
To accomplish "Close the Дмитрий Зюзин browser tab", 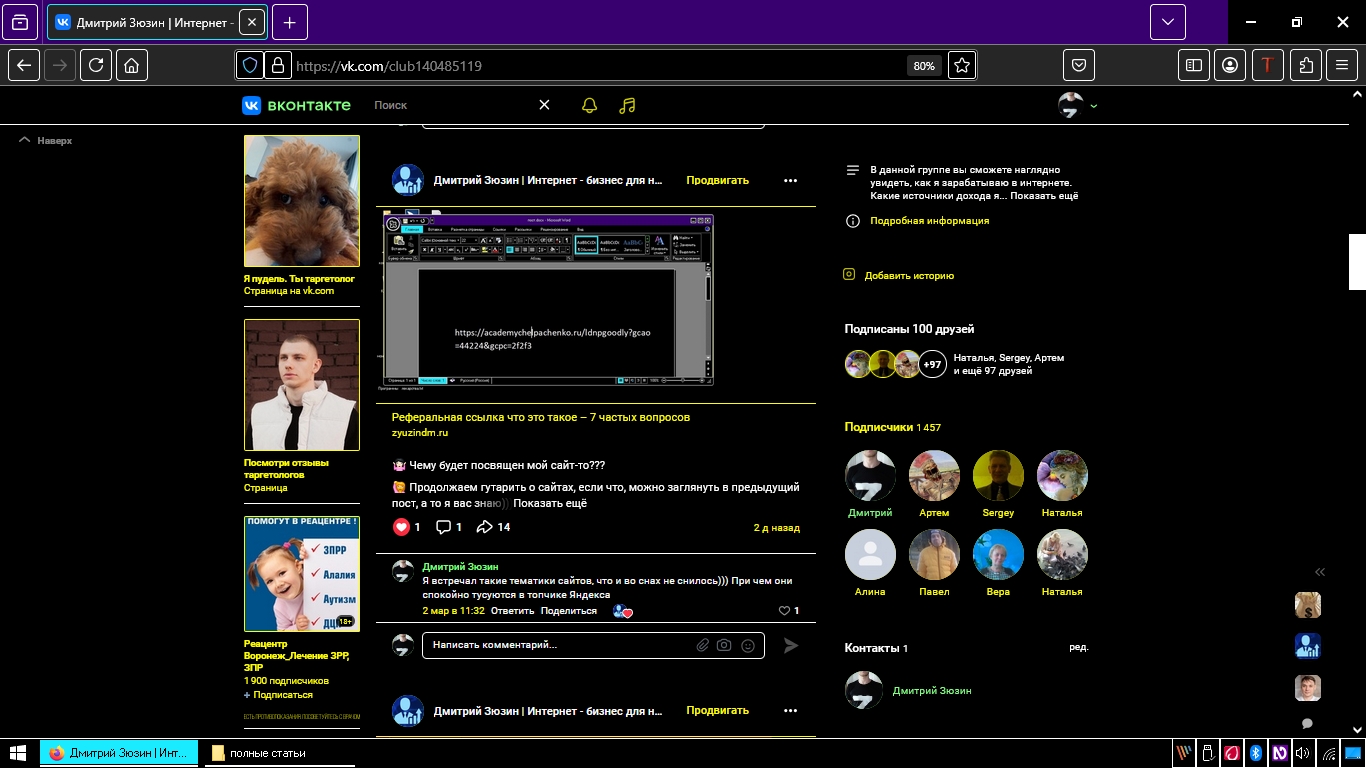I will (250, 22).
